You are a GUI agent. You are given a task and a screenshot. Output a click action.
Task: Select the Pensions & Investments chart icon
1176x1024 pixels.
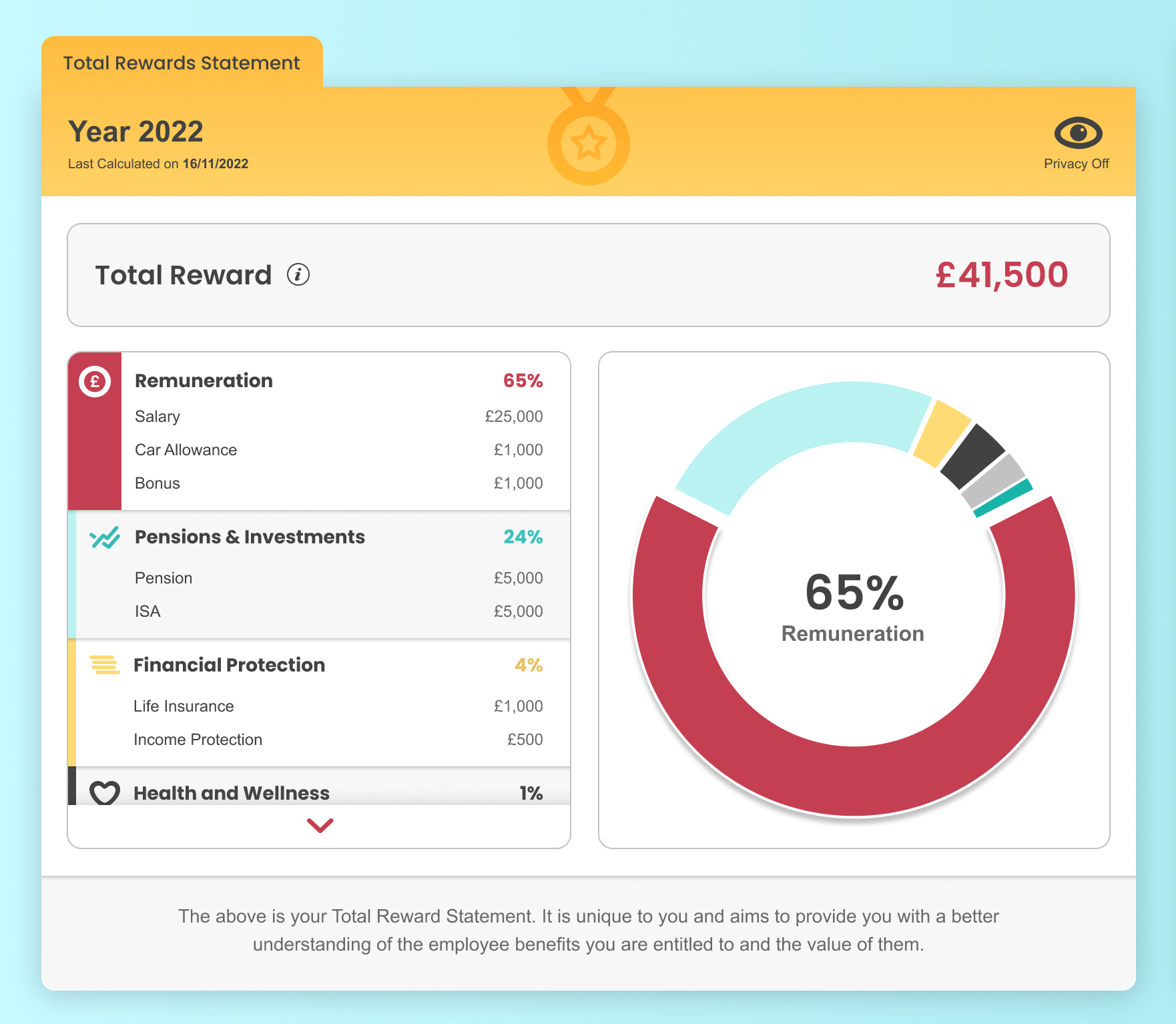(104, 537)
